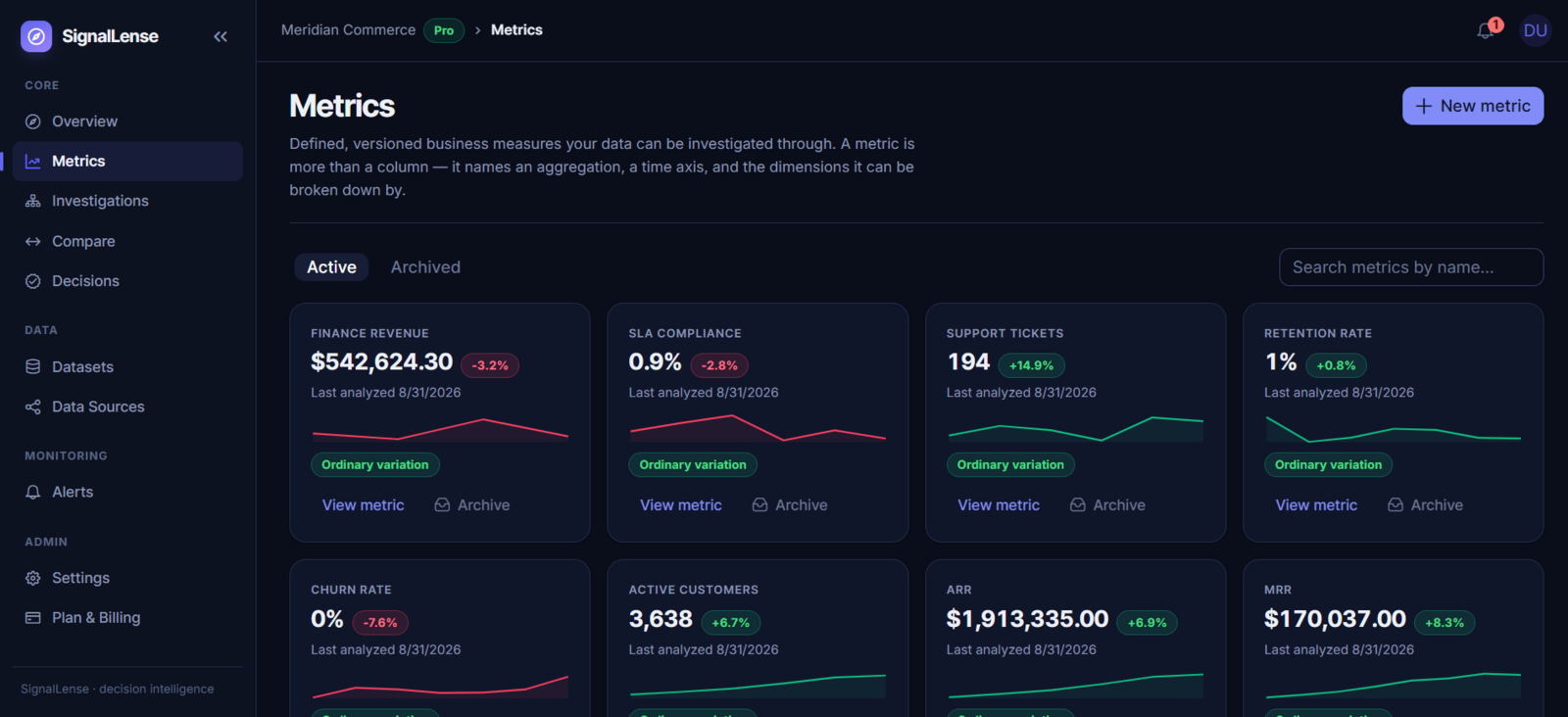Open the Decisions section
The image size is (1568, 717).
(127, 281)
